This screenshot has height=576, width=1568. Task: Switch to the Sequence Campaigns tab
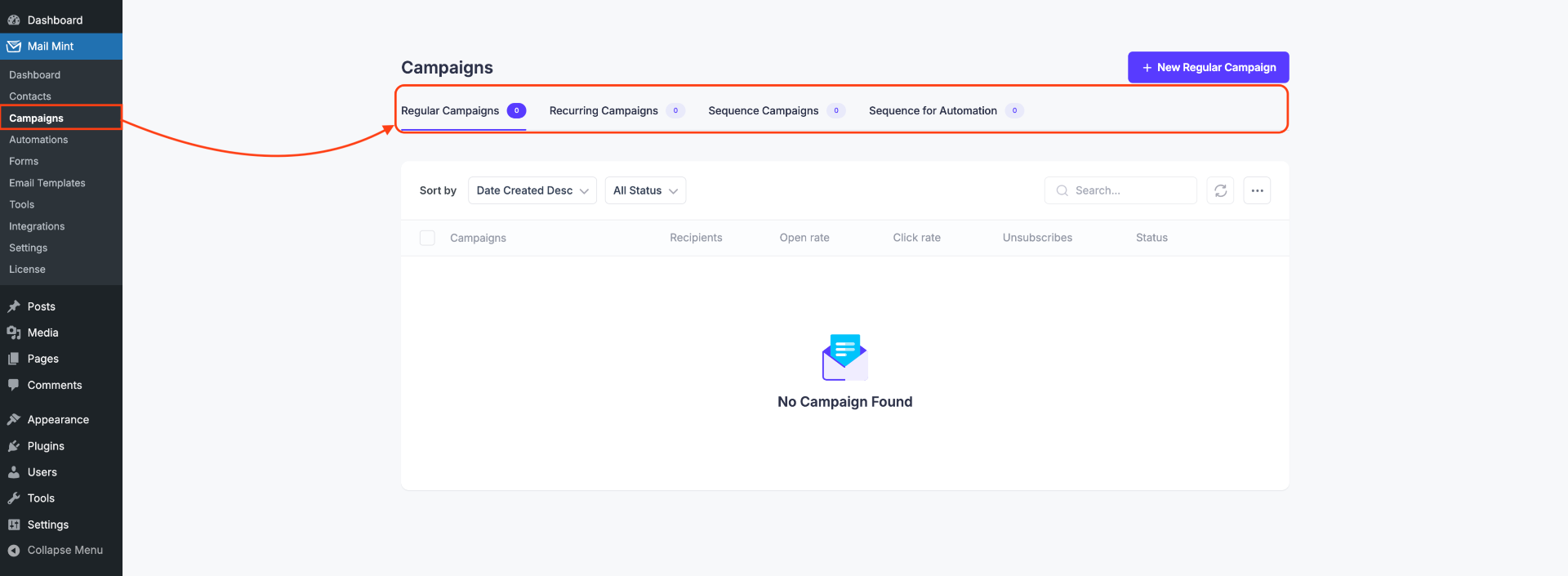click(x=777, y=111)
